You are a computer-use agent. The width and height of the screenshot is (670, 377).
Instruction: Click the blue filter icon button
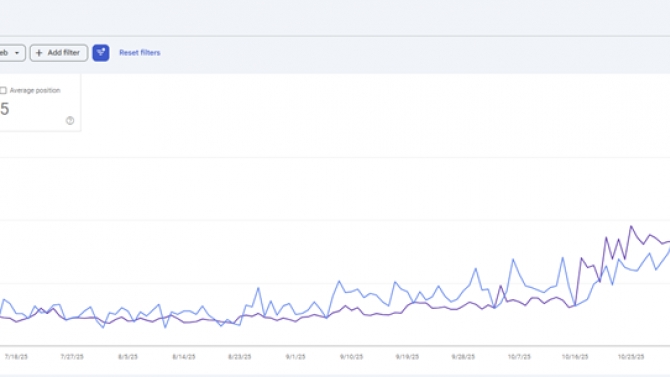101,53
